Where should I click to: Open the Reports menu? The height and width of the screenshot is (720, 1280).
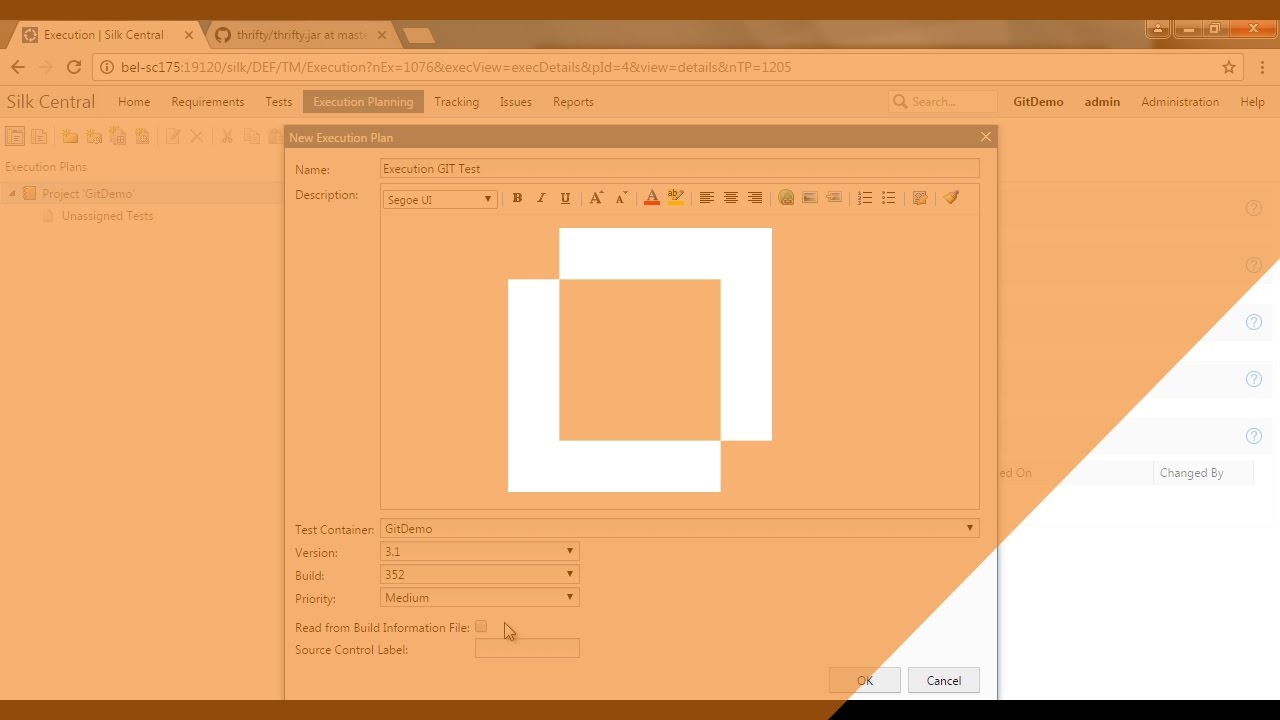(x=573, y=102)
